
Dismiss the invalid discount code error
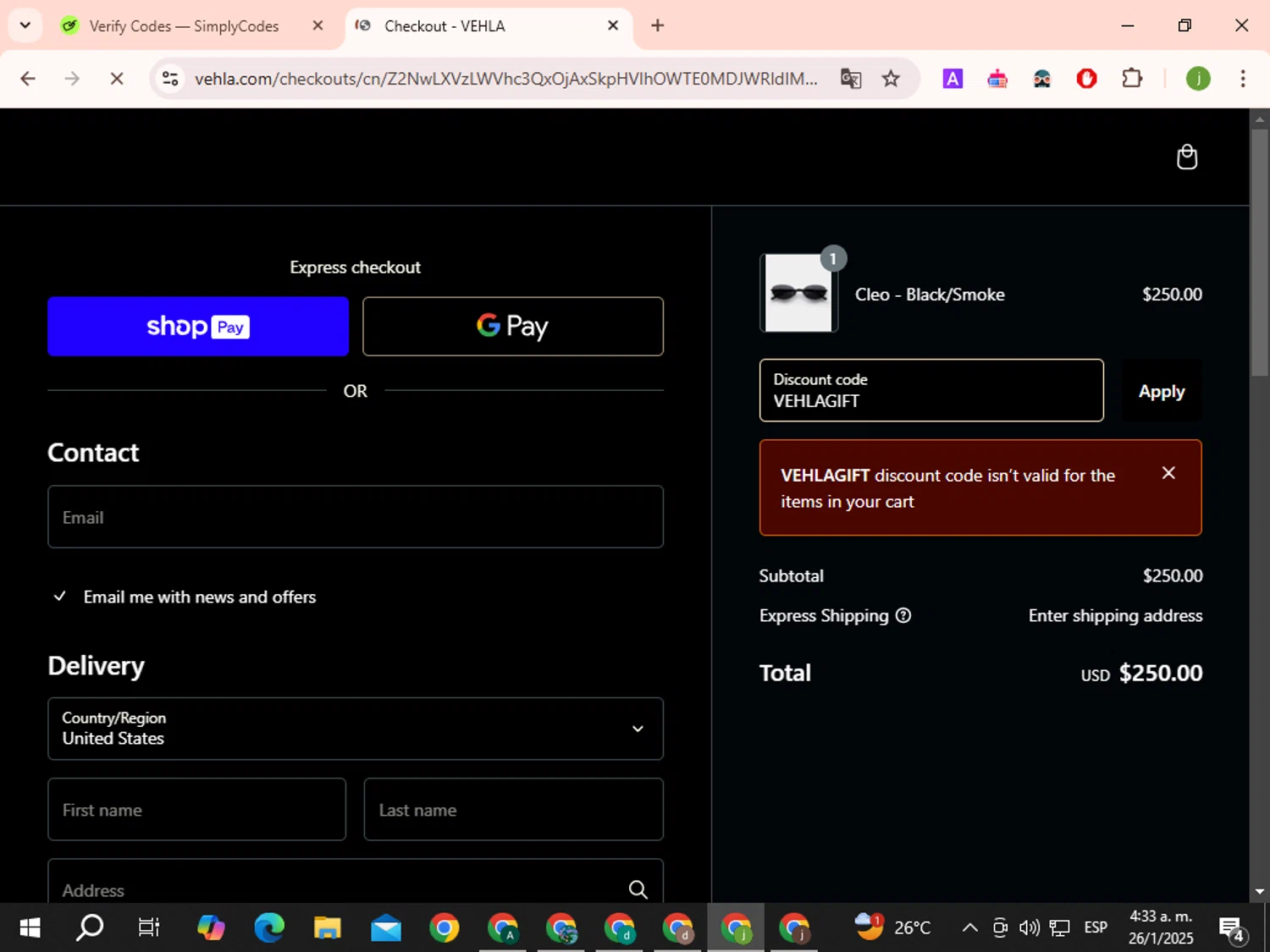click(1168, 473)
